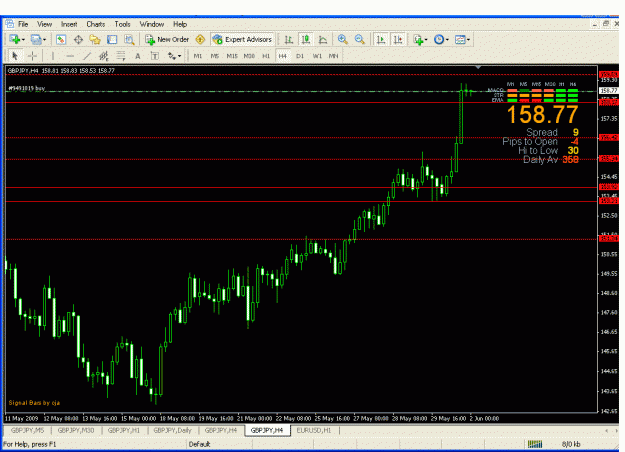Open the Help menu
The height and width of the screenshot is (452, 625).
(180, 24)
